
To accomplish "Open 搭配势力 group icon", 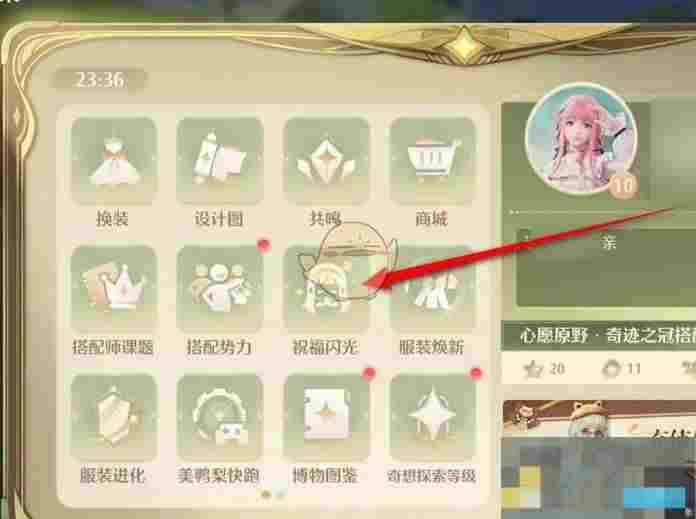I will [220, 289].
